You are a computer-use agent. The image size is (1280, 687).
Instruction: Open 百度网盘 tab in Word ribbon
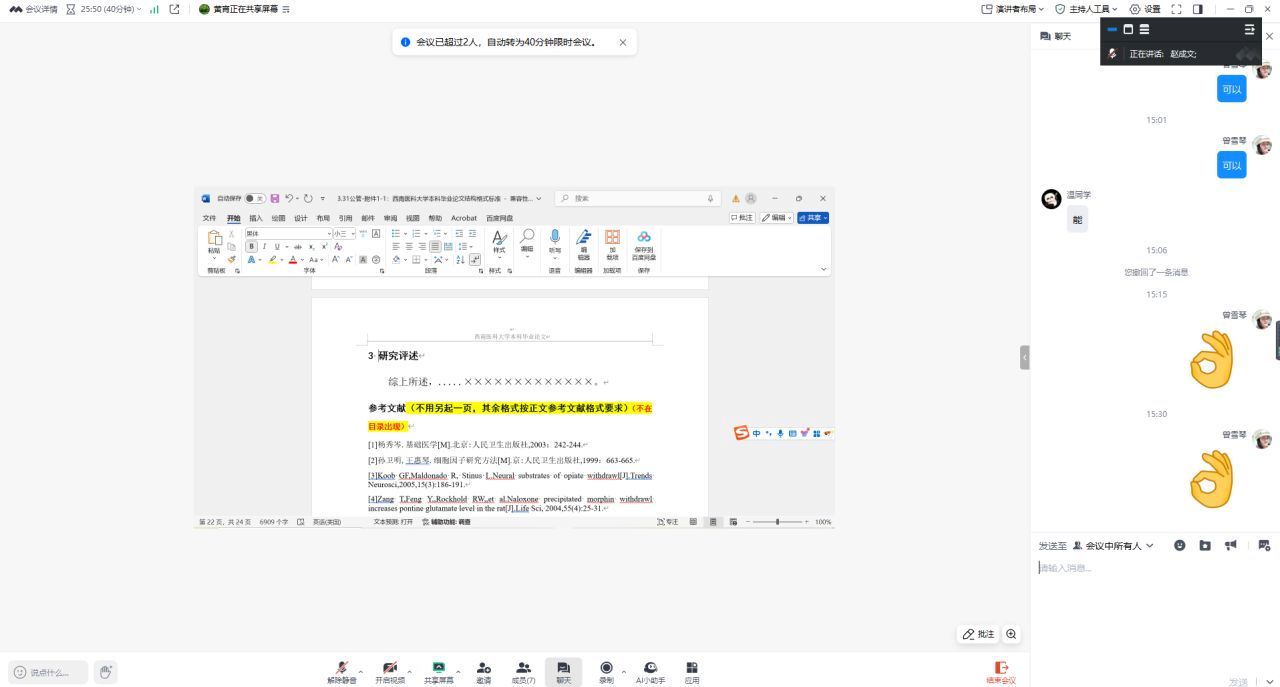pyautogui.click(x=499, y=218)
